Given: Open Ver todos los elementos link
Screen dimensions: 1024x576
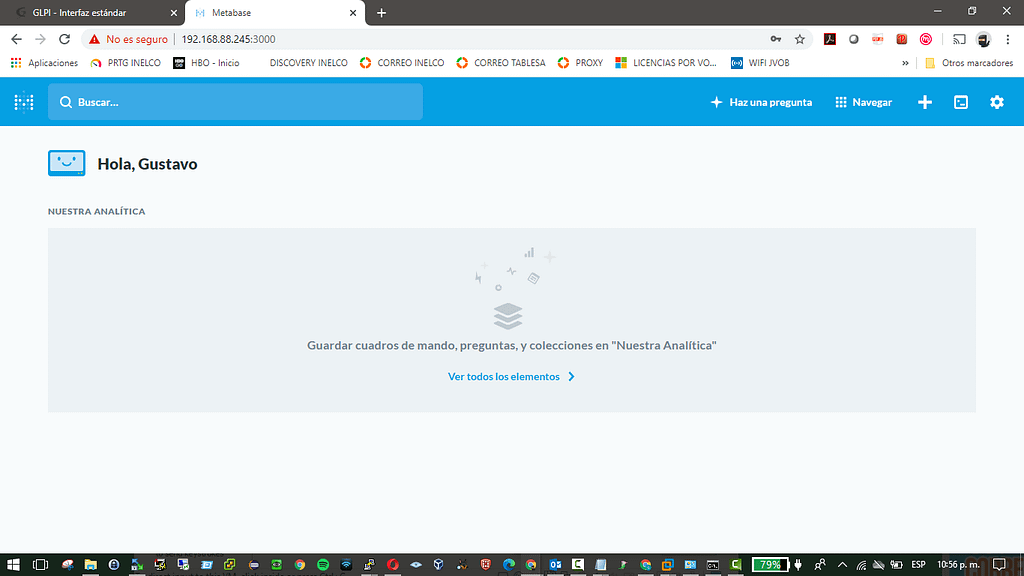Looking at the screenshot, I should pyautogui.click(x=511, y=376).
